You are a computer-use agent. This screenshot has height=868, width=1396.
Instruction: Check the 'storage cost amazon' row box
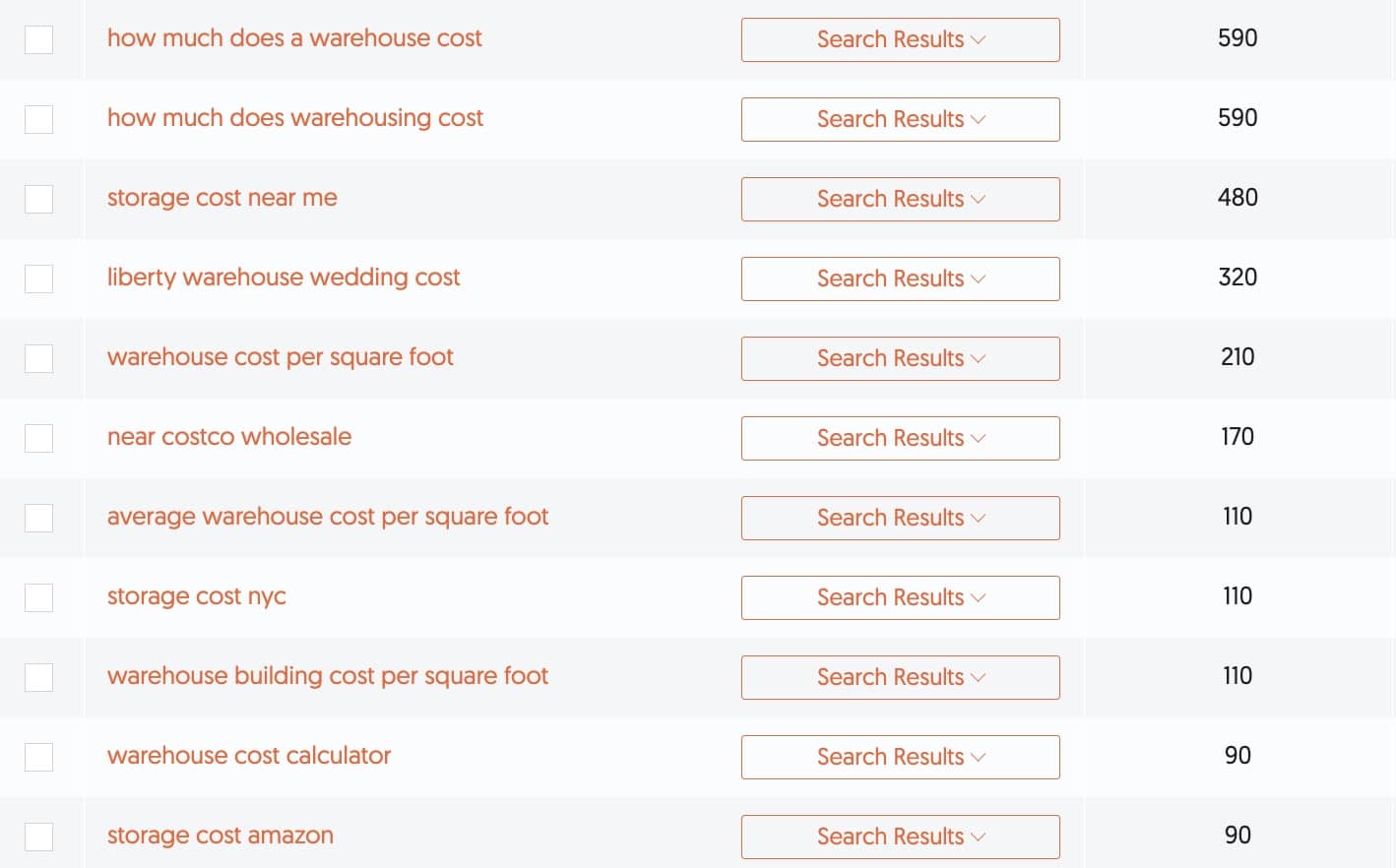38,837
